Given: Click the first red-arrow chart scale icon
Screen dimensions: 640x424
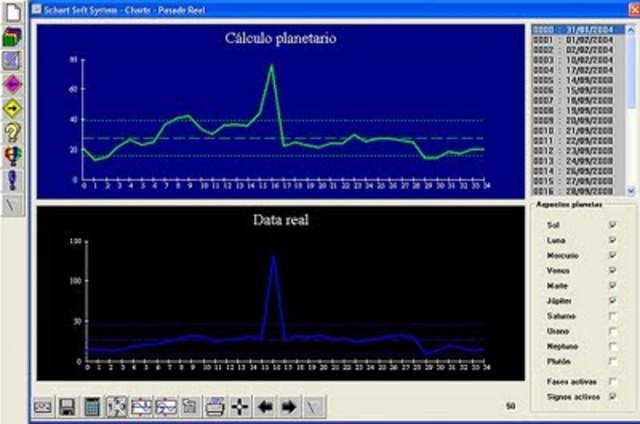Looking at the screenshot, I should pos(141,406).
